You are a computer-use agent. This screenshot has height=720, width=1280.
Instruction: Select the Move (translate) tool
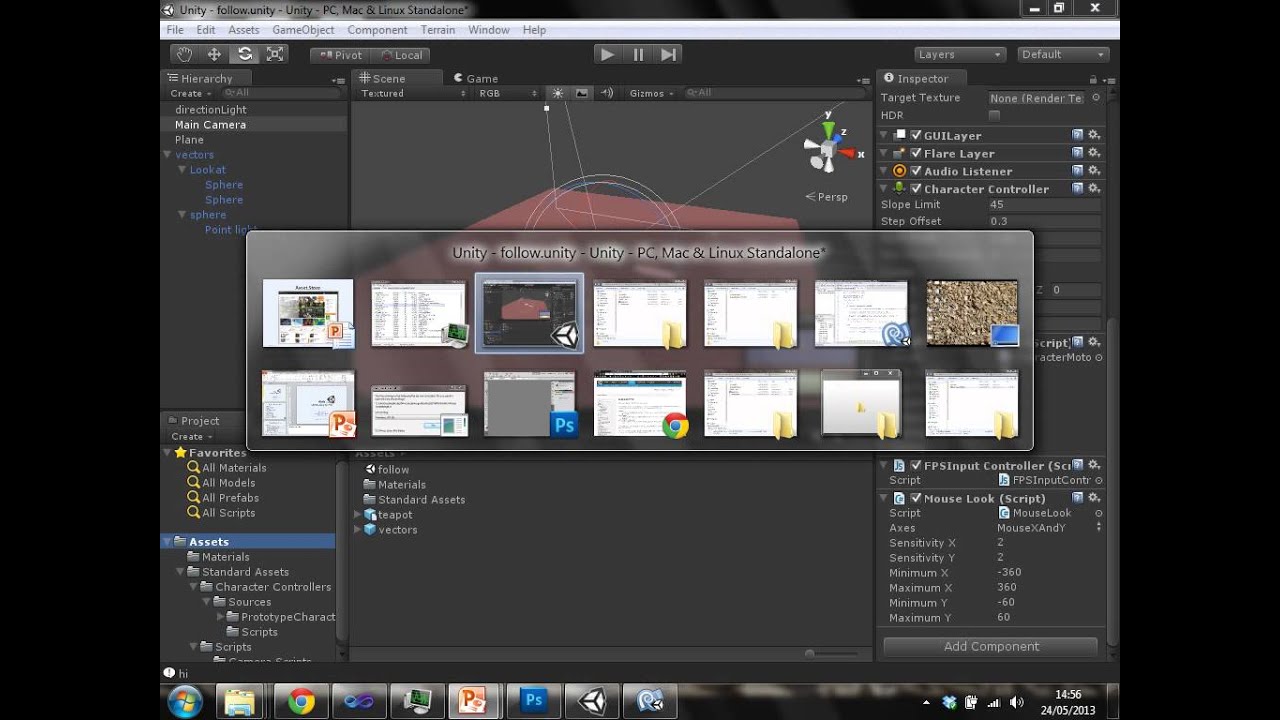214,54
